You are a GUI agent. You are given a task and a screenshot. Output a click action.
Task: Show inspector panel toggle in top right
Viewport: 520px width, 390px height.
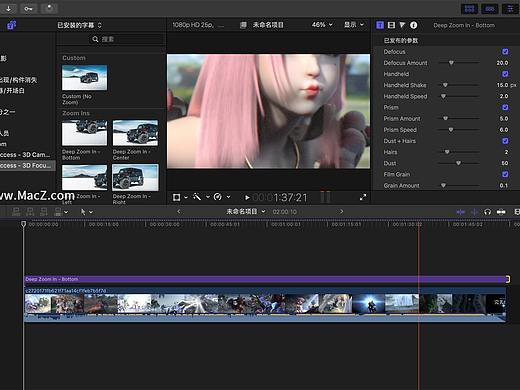[510, 9]
